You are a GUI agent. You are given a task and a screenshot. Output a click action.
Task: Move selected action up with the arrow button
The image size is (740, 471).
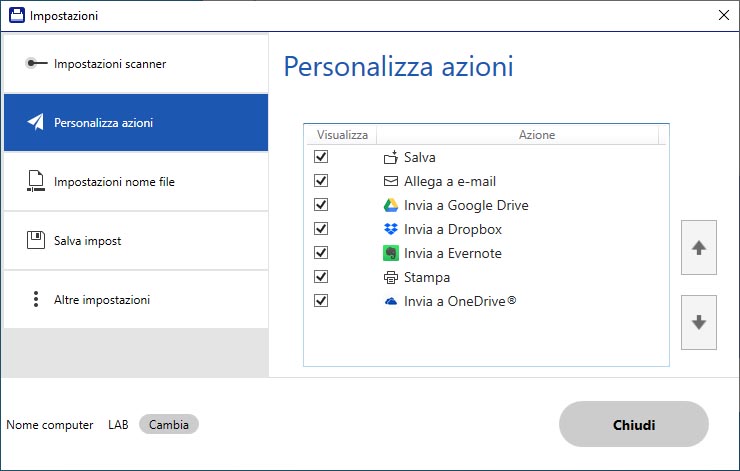click(698, 248)
